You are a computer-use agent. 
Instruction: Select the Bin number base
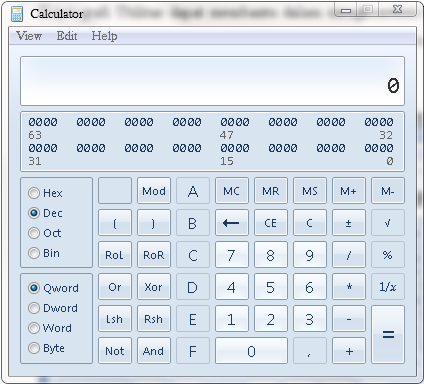pyautogui.click(x=44, y=253)
